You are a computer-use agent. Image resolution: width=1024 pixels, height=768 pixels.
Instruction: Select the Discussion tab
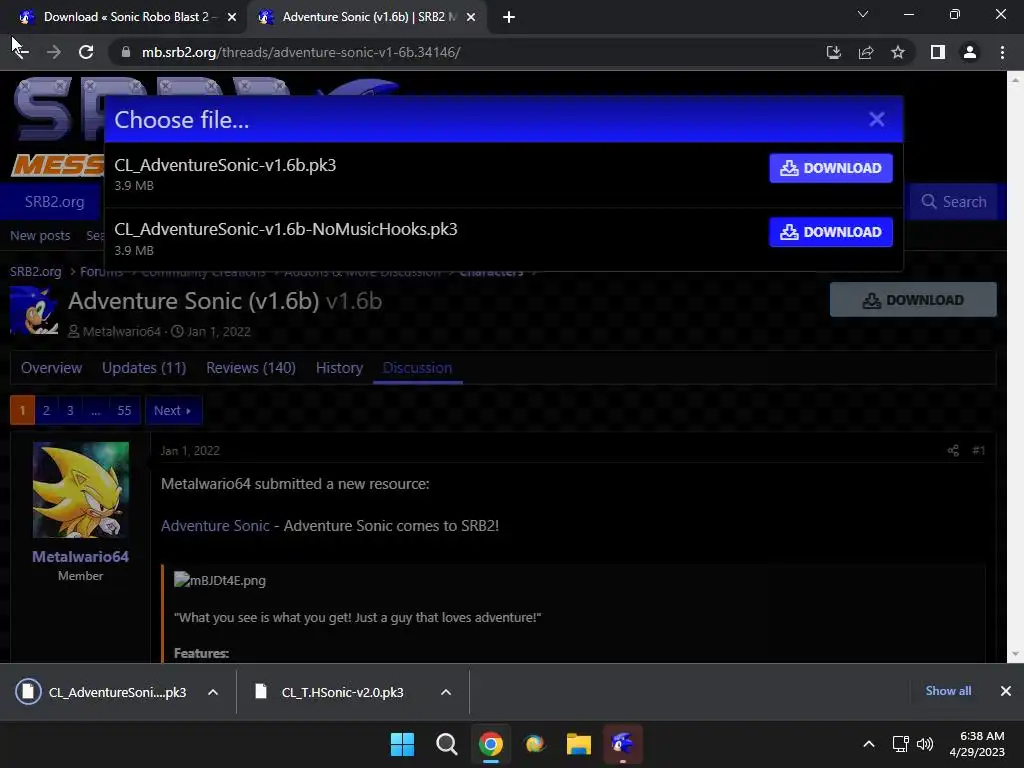coord(417,368)
